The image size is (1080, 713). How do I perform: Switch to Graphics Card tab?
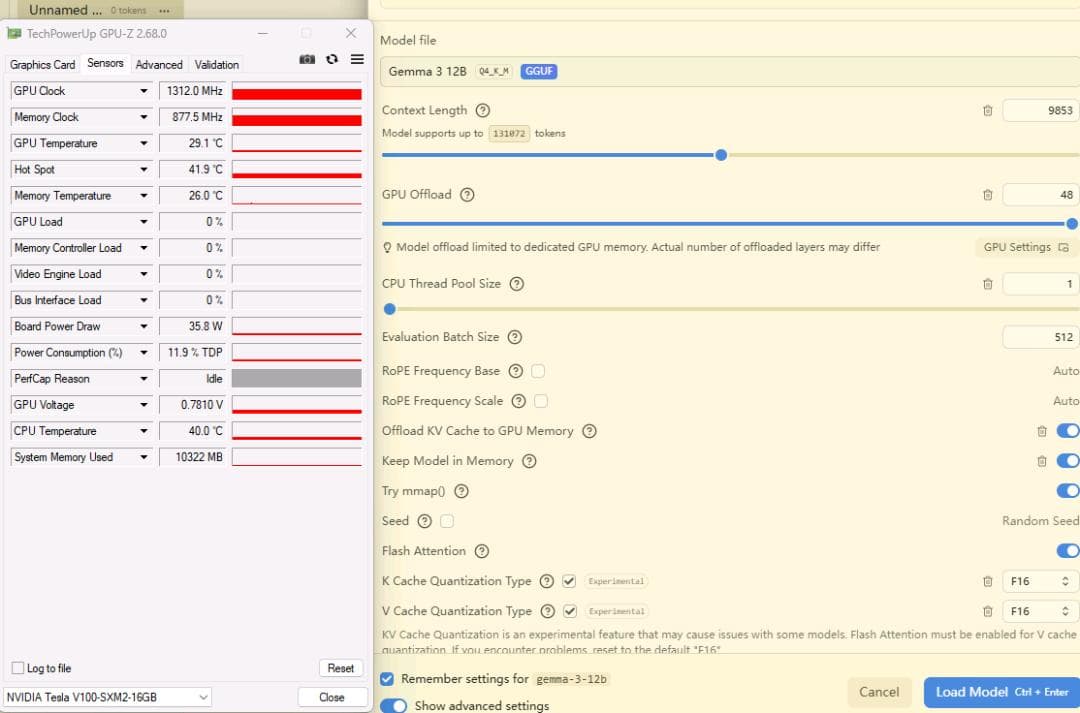click(x=43, y=65)
